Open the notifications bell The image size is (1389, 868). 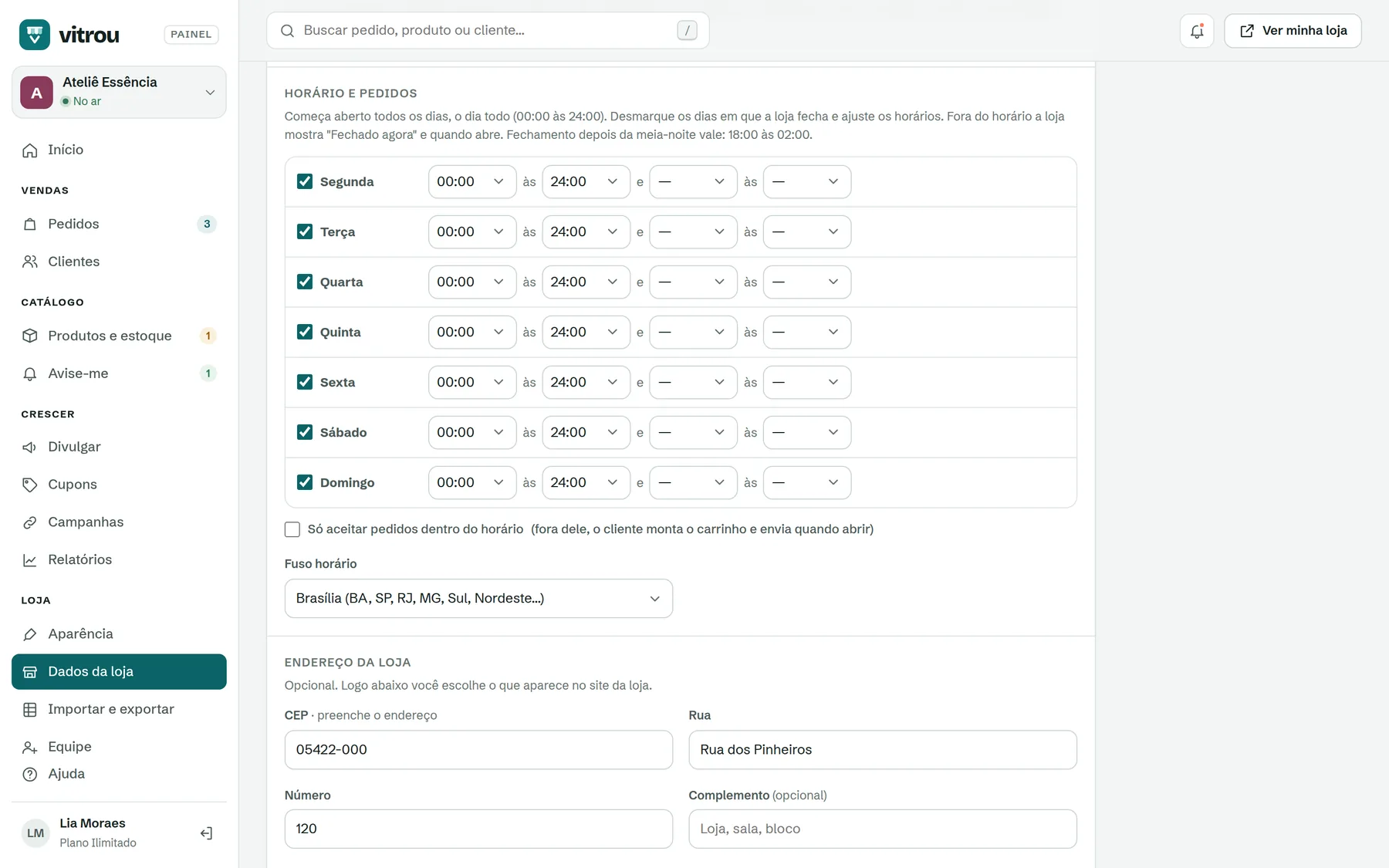1197,31
